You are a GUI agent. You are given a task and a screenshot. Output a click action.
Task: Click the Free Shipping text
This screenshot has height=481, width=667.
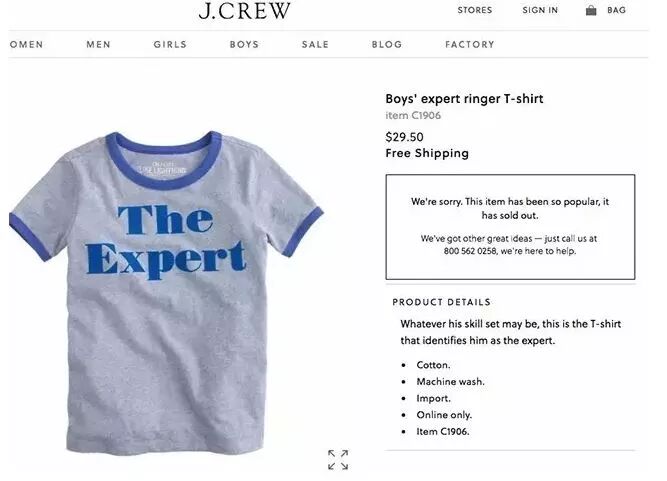tap(427, 153)
